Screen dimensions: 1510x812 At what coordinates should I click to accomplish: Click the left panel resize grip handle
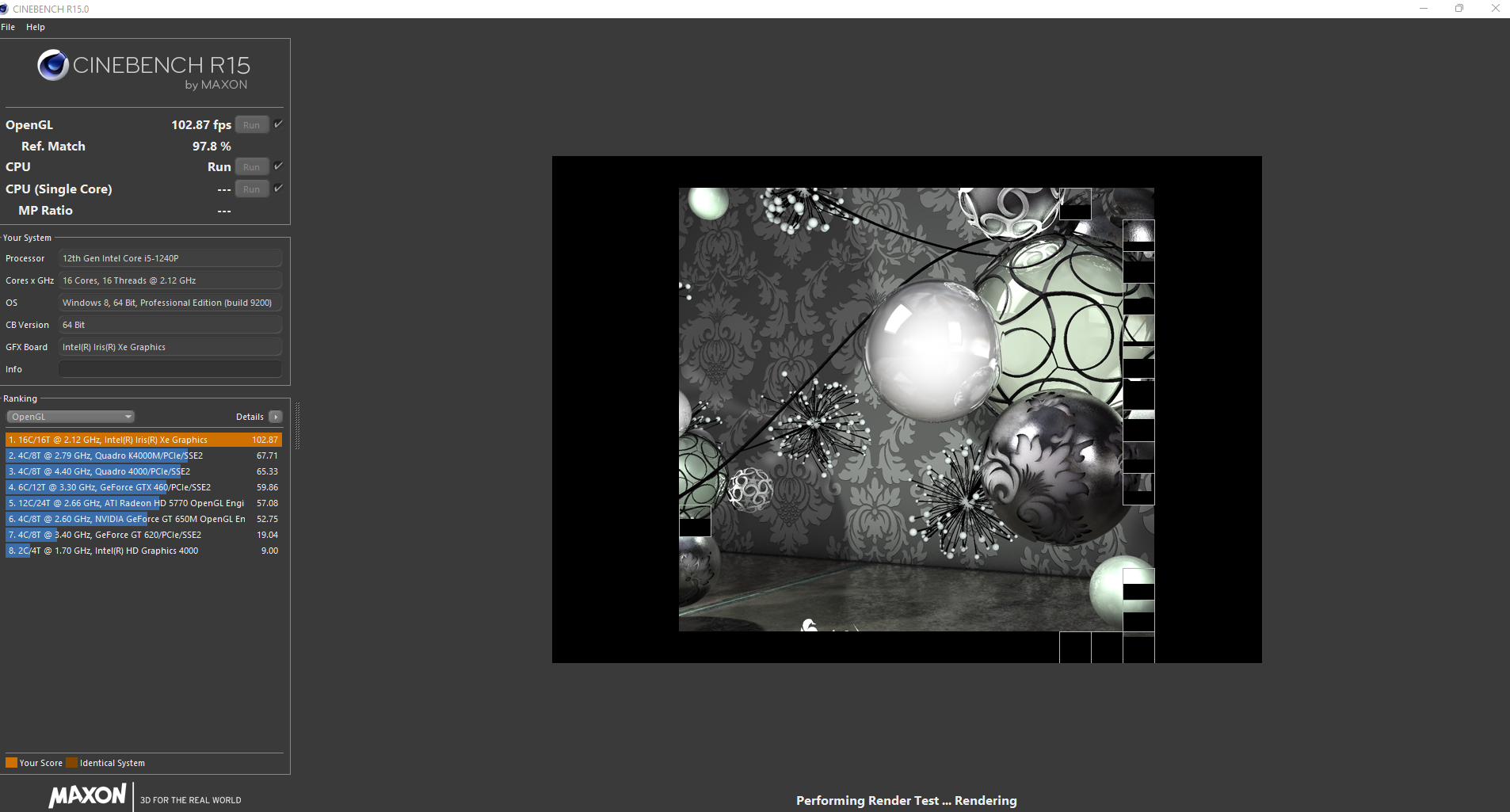[297, 425]
